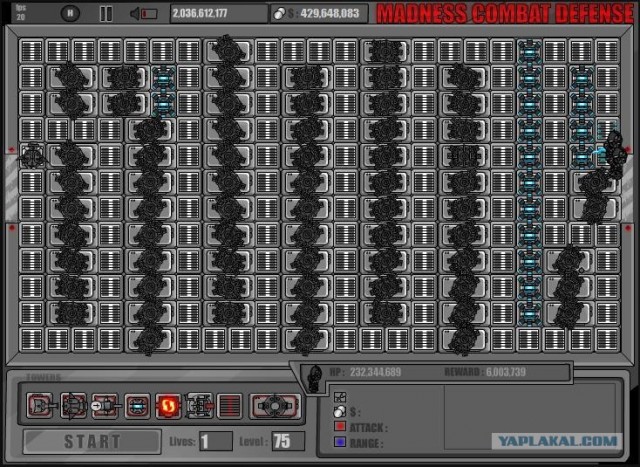Select the striped wall block tower
Viewport: 640px width, 467px height.
(229, 406)
